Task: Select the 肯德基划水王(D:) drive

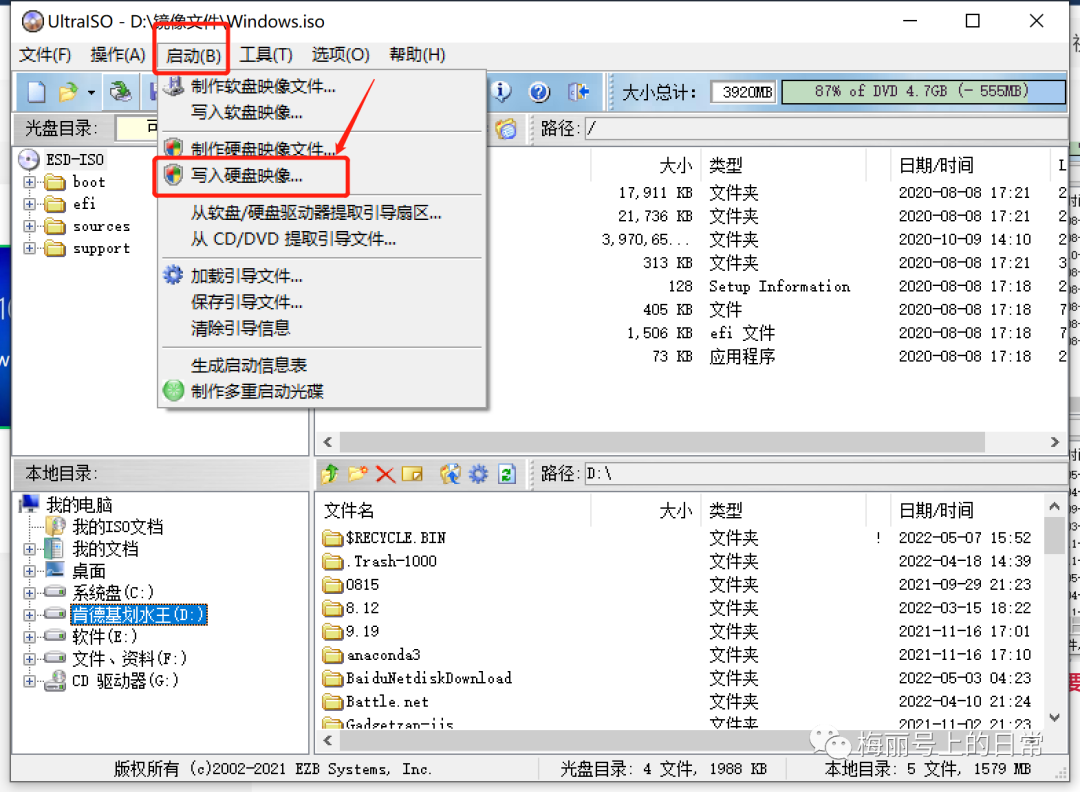Action: pyautogui.click(x=138, y=614)
